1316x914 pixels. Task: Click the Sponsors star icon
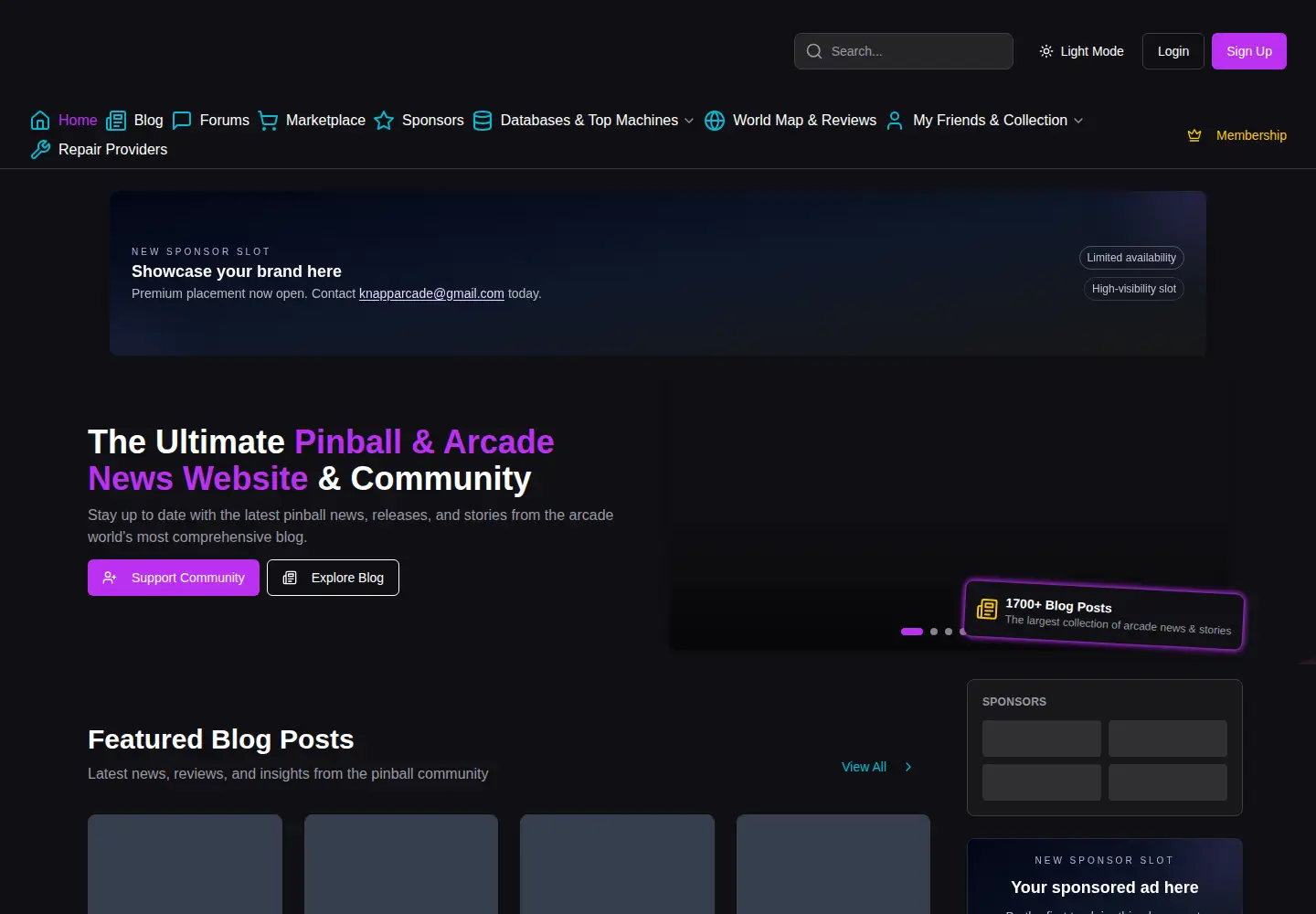tap(384, 121)
